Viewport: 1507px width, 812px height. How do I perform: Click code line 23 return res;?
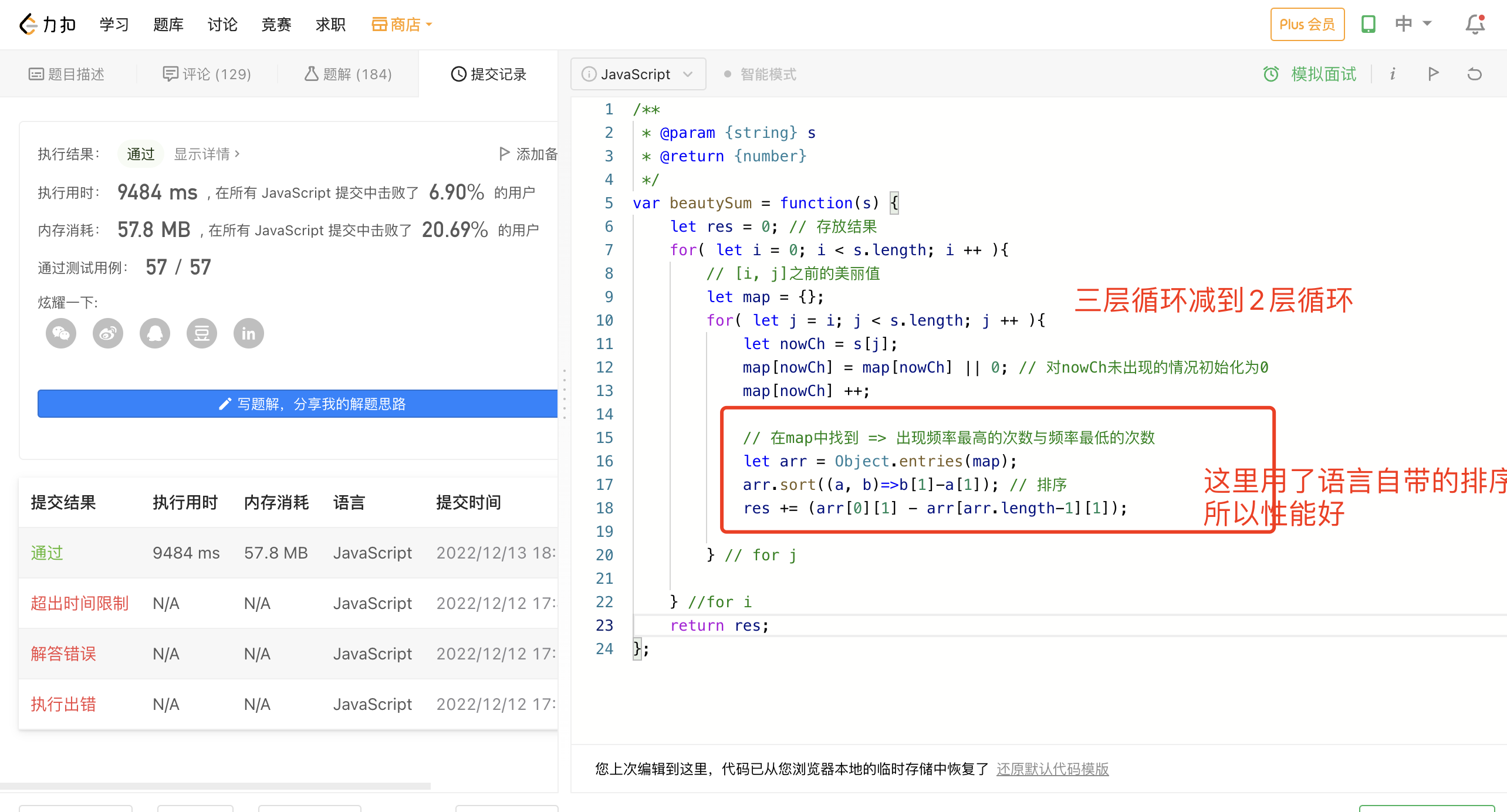[719, 625]
